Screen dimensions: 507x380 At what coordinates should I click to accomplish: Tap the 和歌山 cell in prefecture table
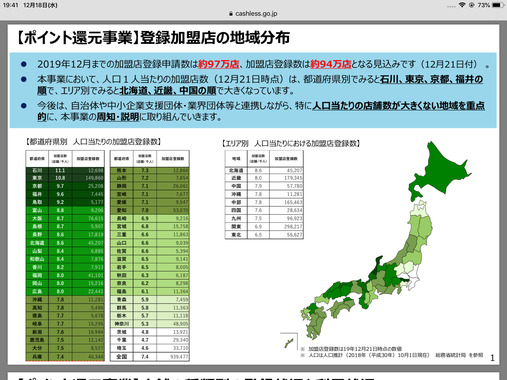[37, 259]
